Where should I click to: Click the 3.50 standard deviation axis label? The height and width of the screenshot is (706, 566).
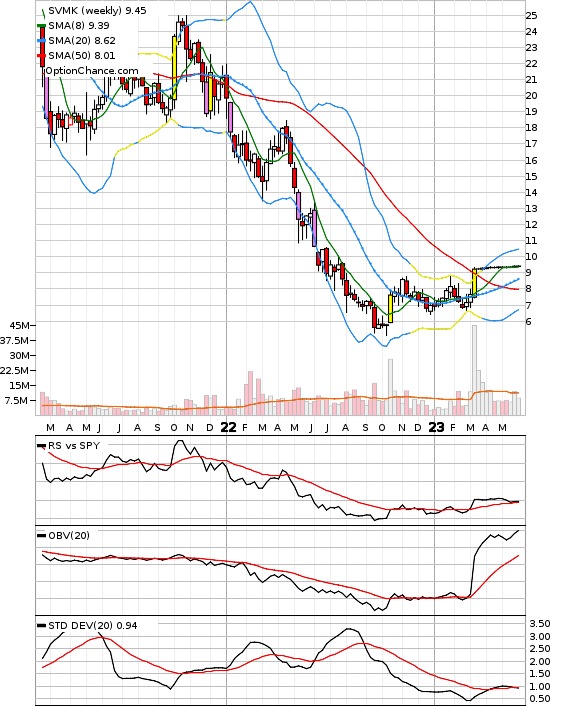pyautogui.click(x=540, y=624)
